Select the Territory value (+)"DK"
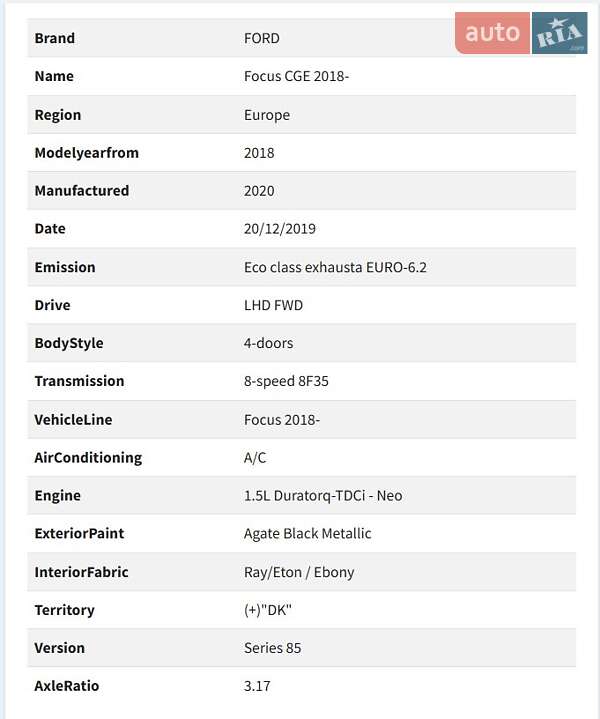The image size is (600, 719). coord(268,610)
